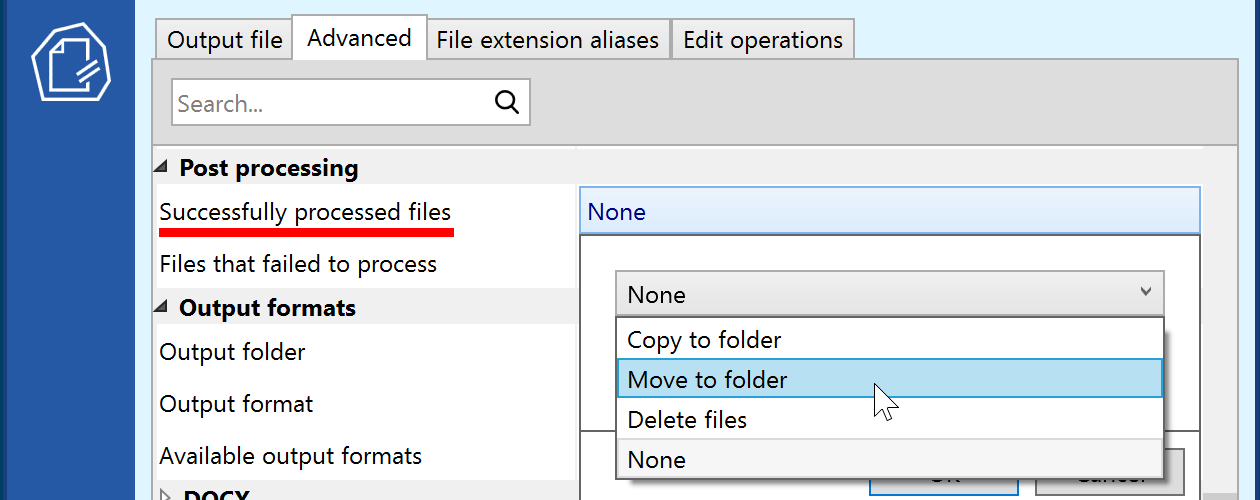This screenshot has width=1260, height=500.
Task: Expand the DOCX section
Action: click(x=166, y=494)
